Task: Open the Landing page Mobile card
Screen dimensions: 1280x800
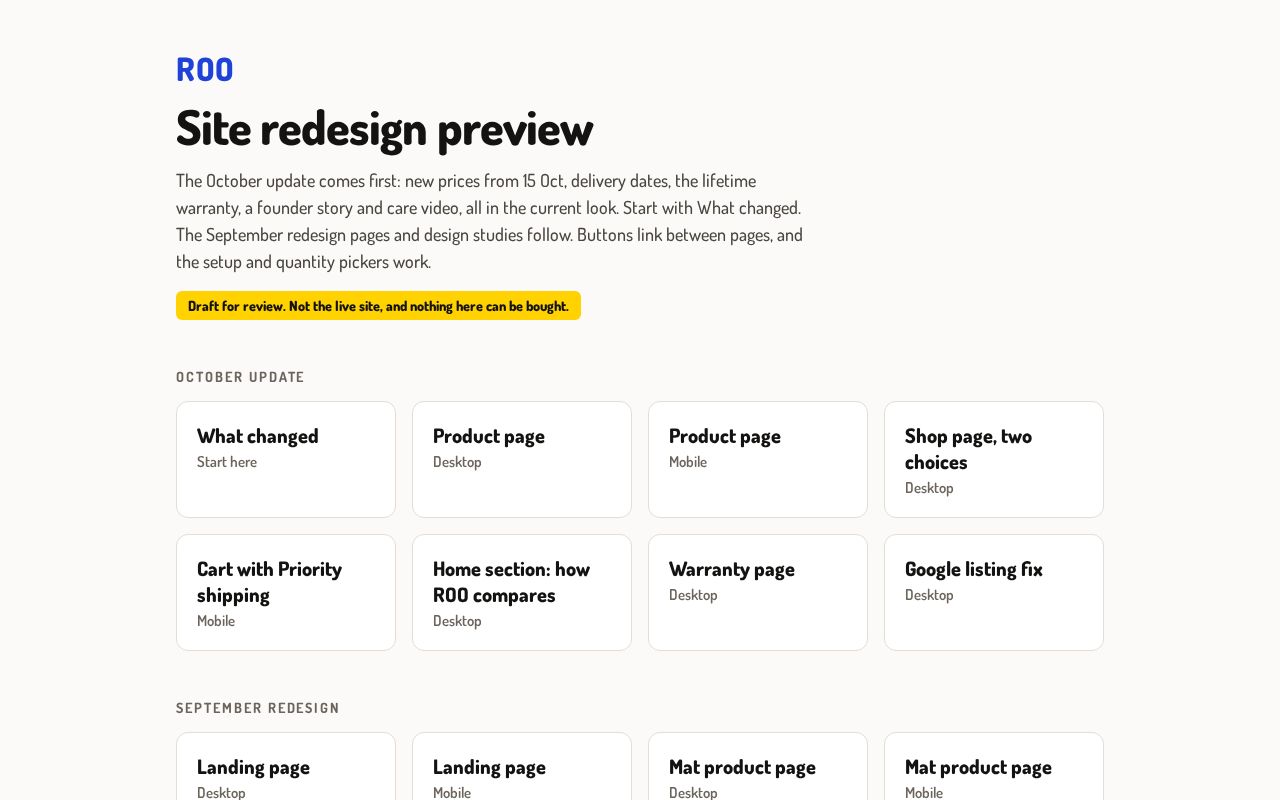Action: (x=522, y=767)
